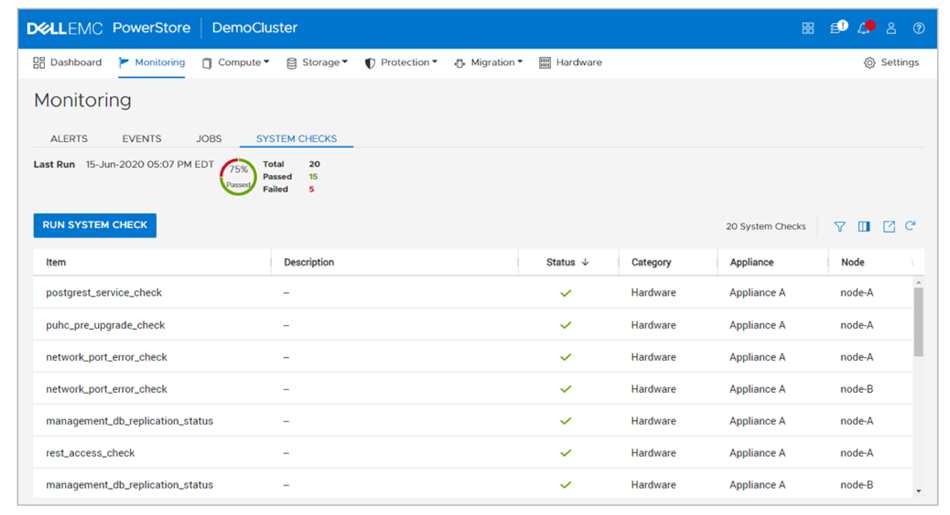Expand the Storage menu arrow
Screen dimensions: 950x515
[345, 62]
